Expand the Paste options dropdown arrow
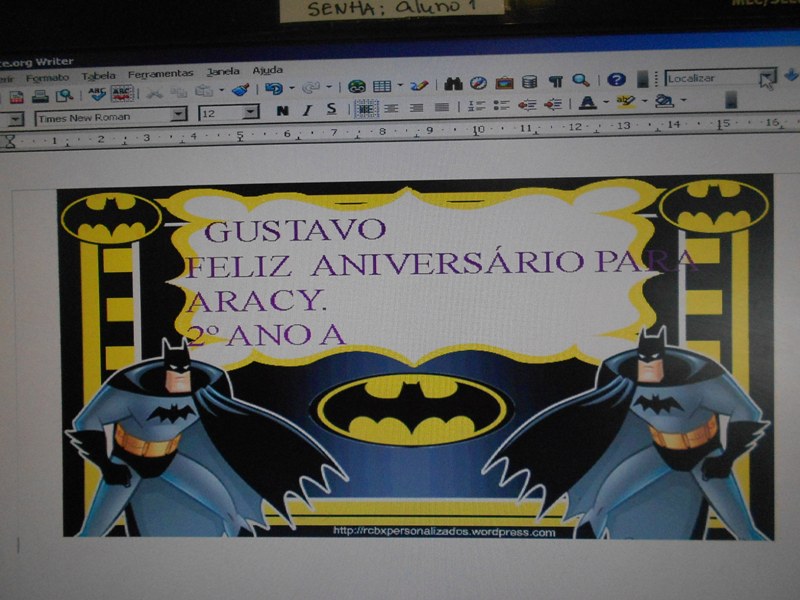 pyautogui.click(x=221, y=90)
